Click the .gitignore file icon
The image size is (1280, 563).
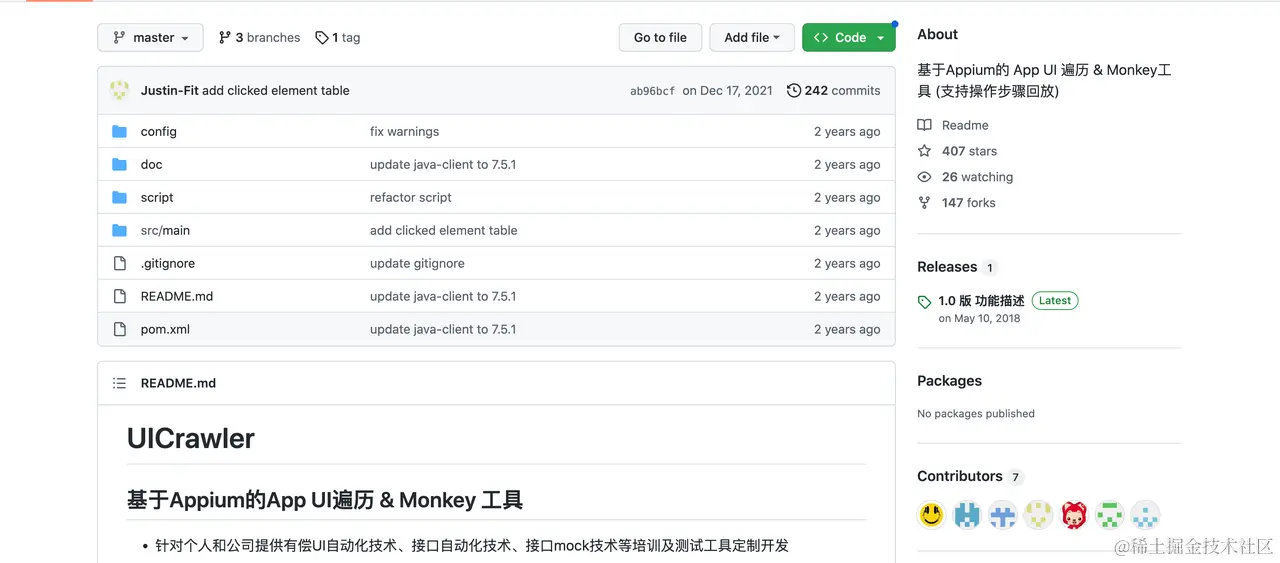(x=120, y=263)
